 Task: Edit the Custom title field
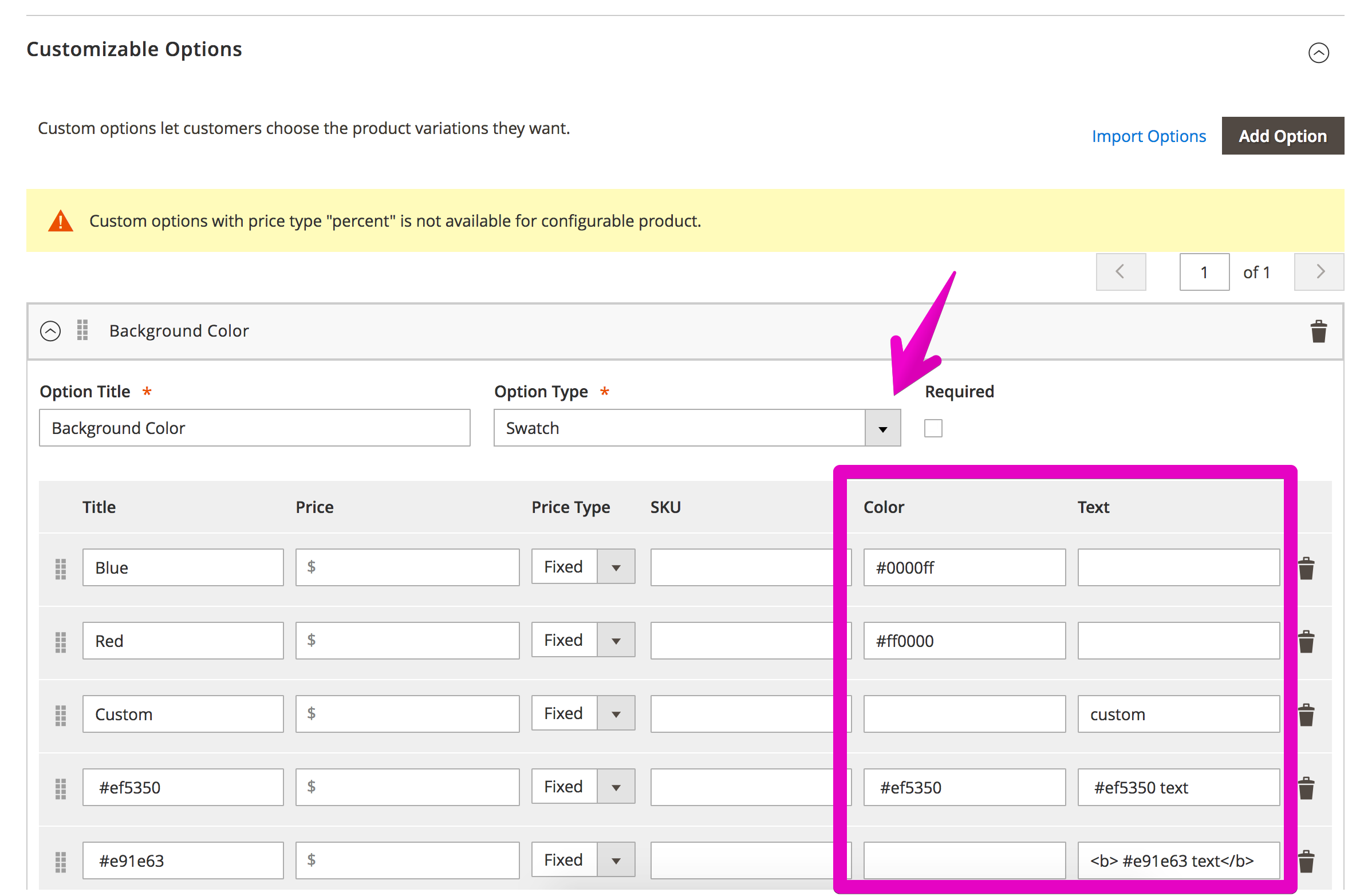pos(183,714)
